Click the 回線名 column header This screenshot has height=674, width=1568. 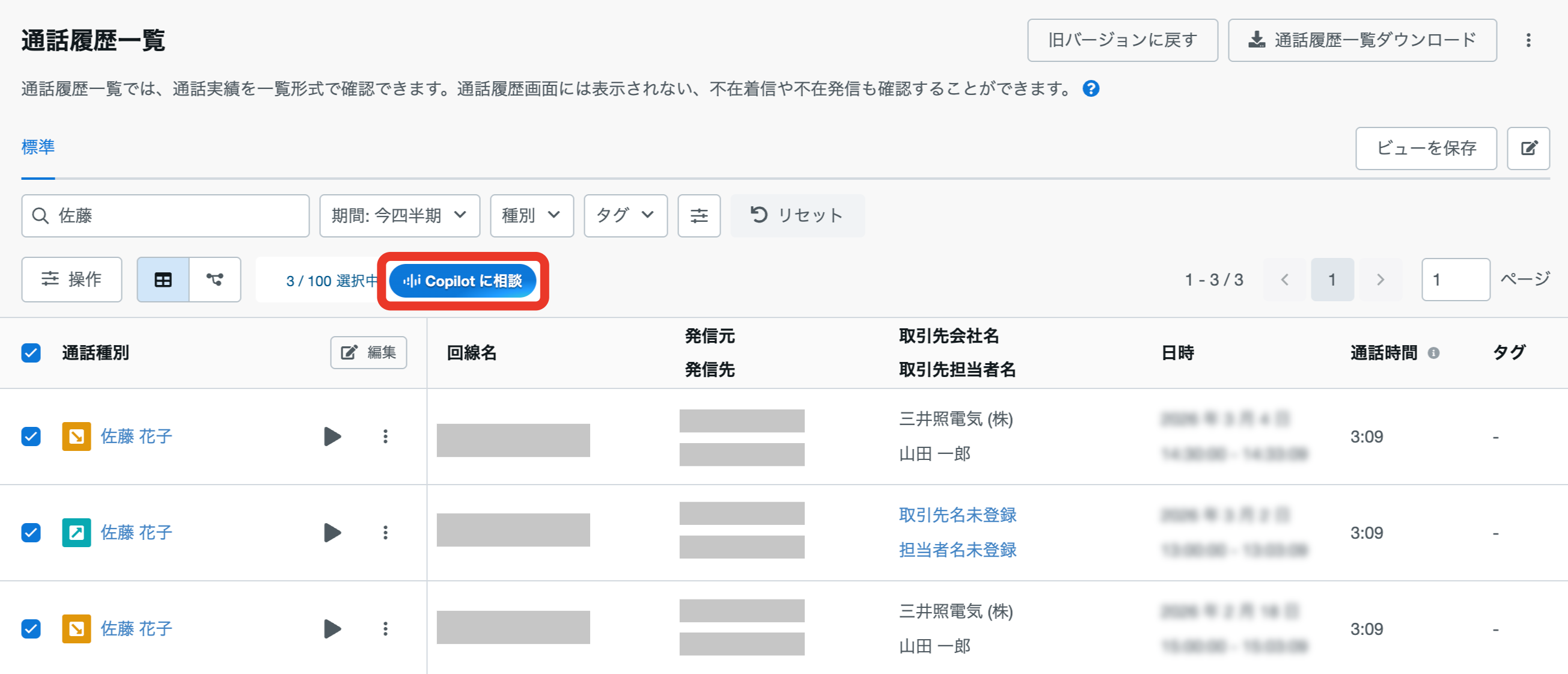click(472, 353)
